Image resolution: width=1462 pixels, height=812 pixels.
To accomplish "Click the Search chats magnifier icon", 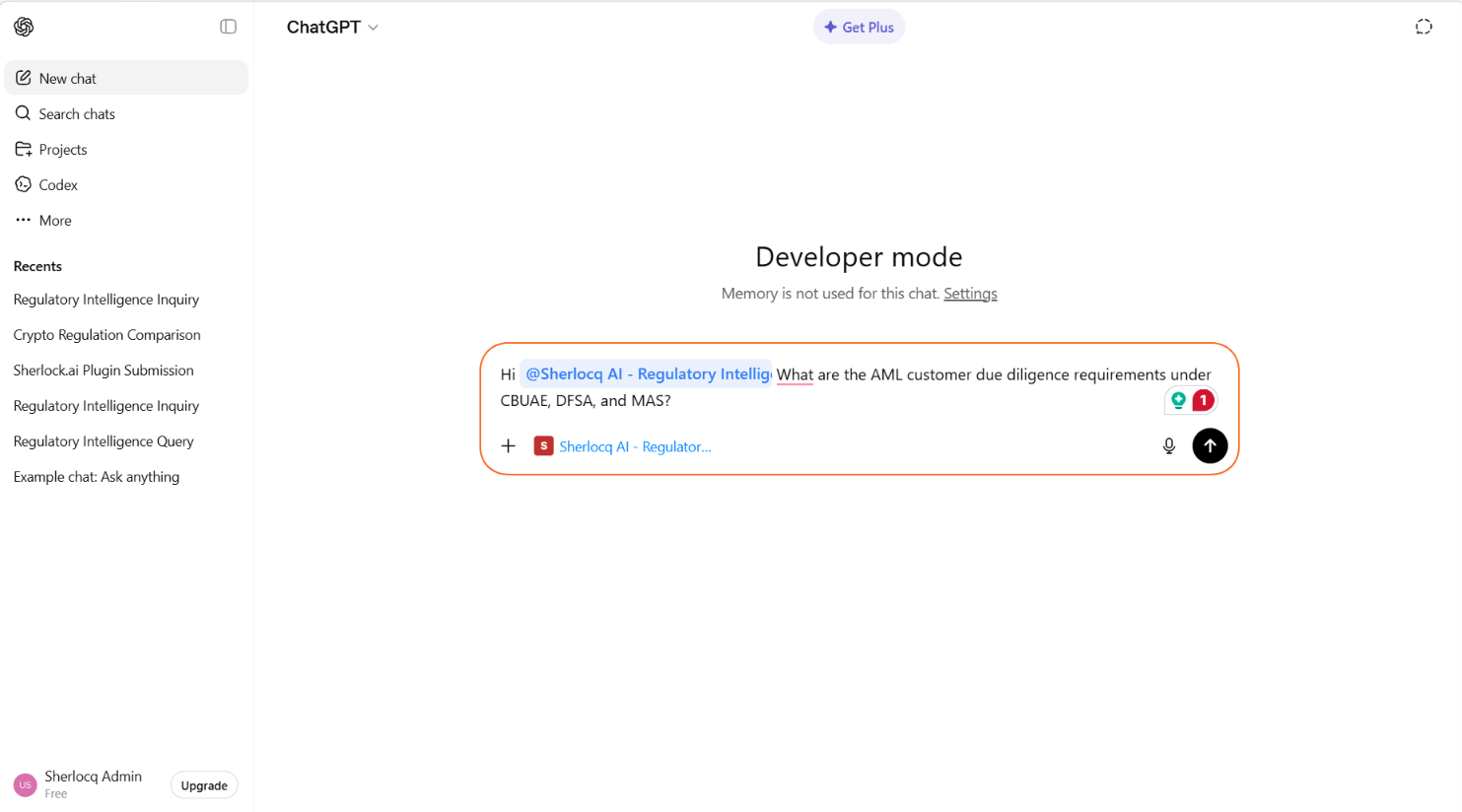I will click(x=24, y=113).
